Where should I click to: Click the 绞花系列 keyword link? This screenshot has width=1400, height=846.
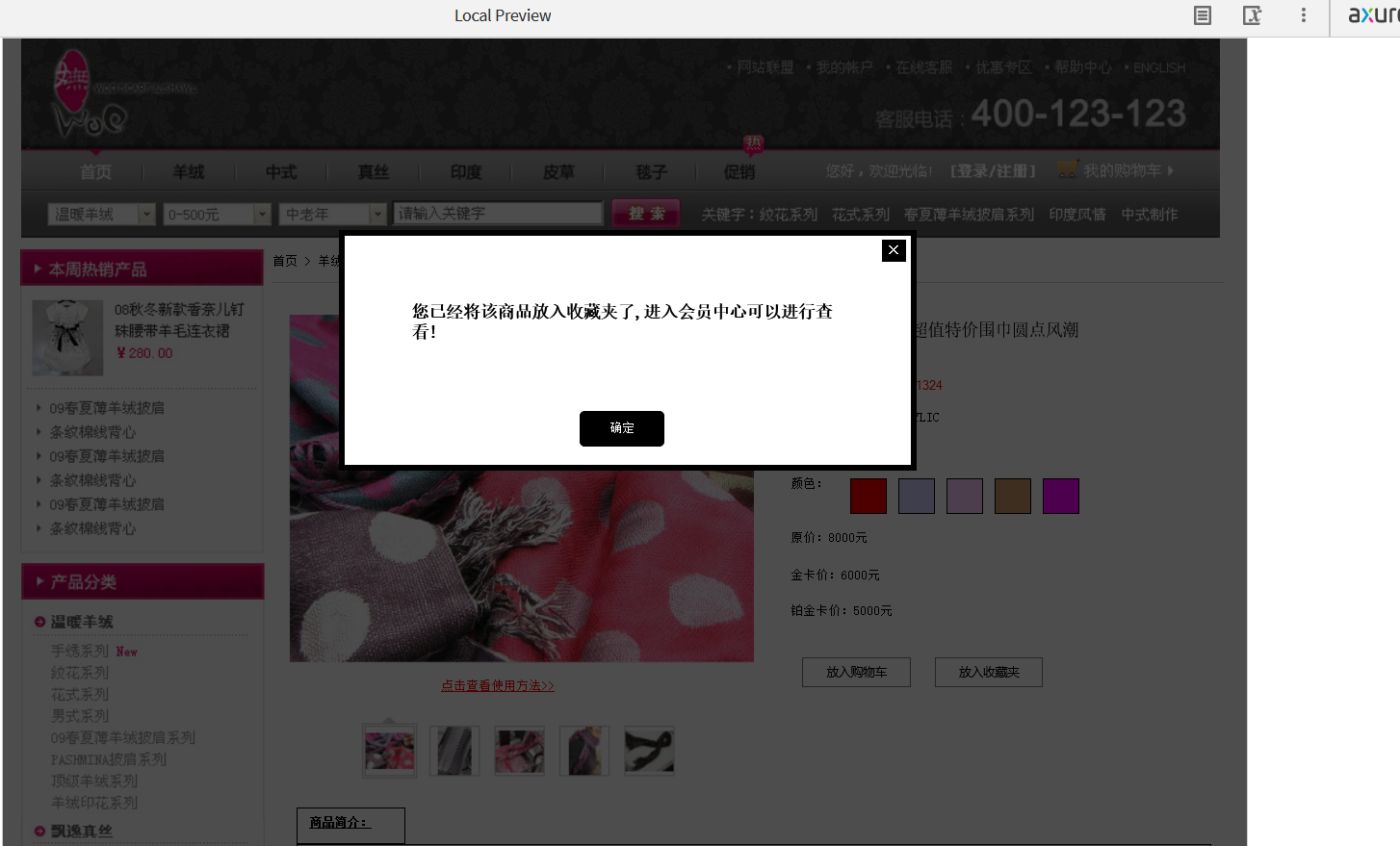tap(788, 214)
